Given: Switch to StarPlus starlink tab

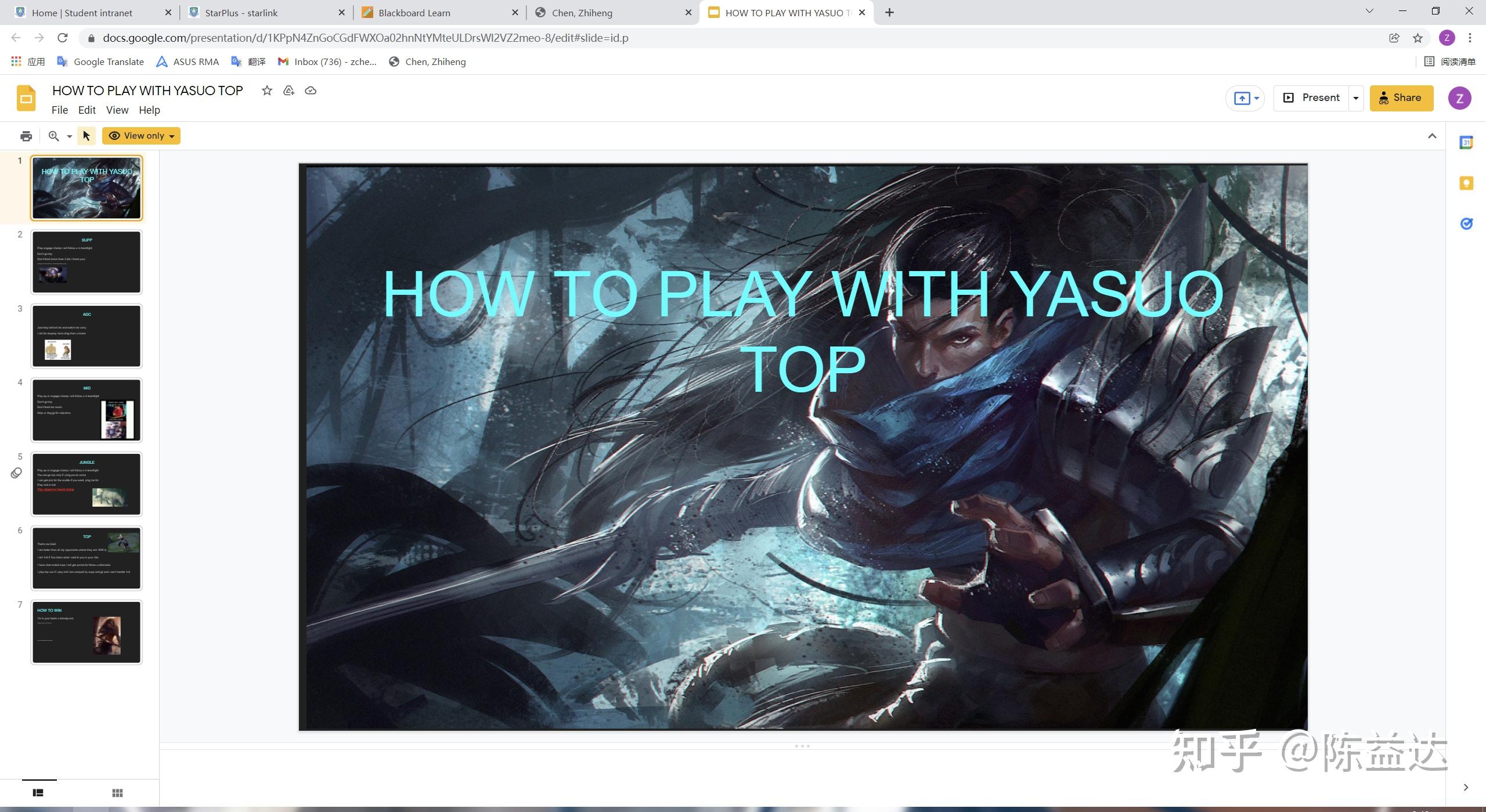Looking at the screenshot, I should pyautogui.click(x=267, y=13).
